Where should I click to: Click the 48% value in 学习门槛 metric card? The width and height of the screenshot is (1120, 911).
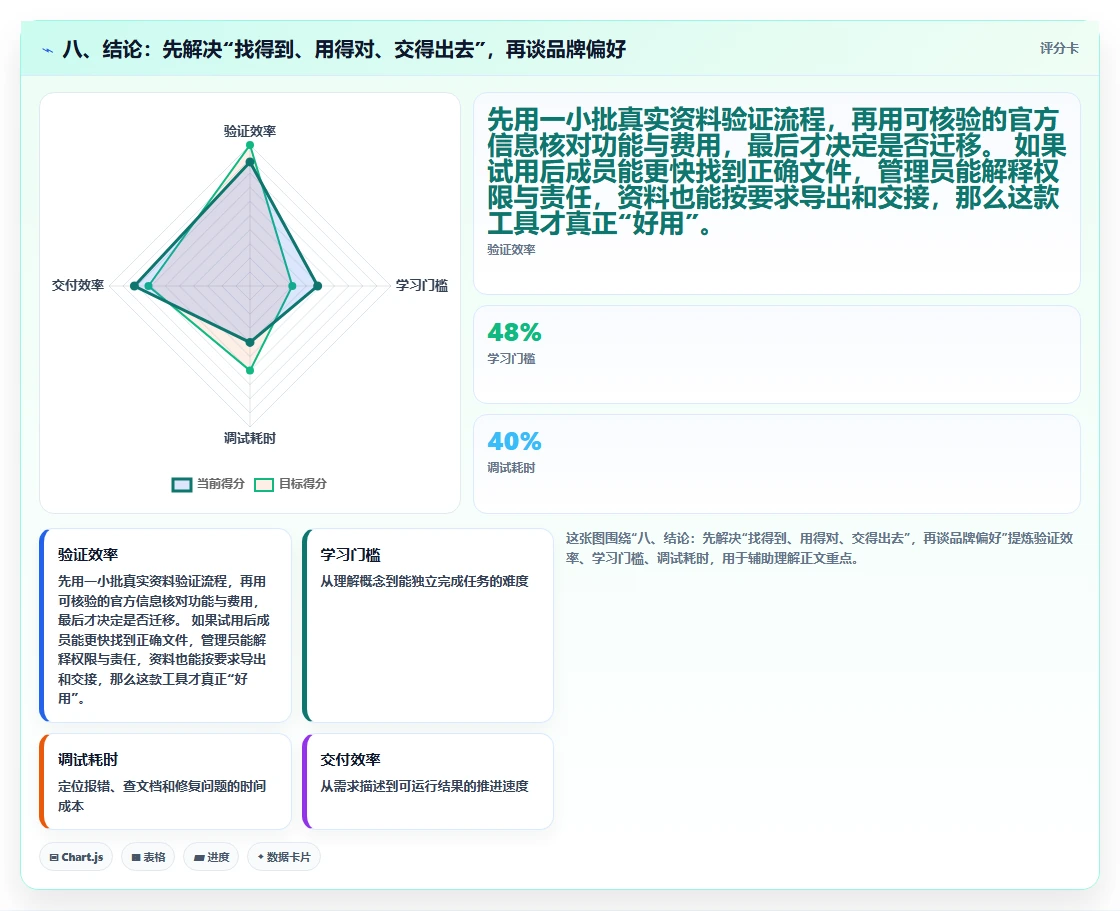[x=514, y=332]
